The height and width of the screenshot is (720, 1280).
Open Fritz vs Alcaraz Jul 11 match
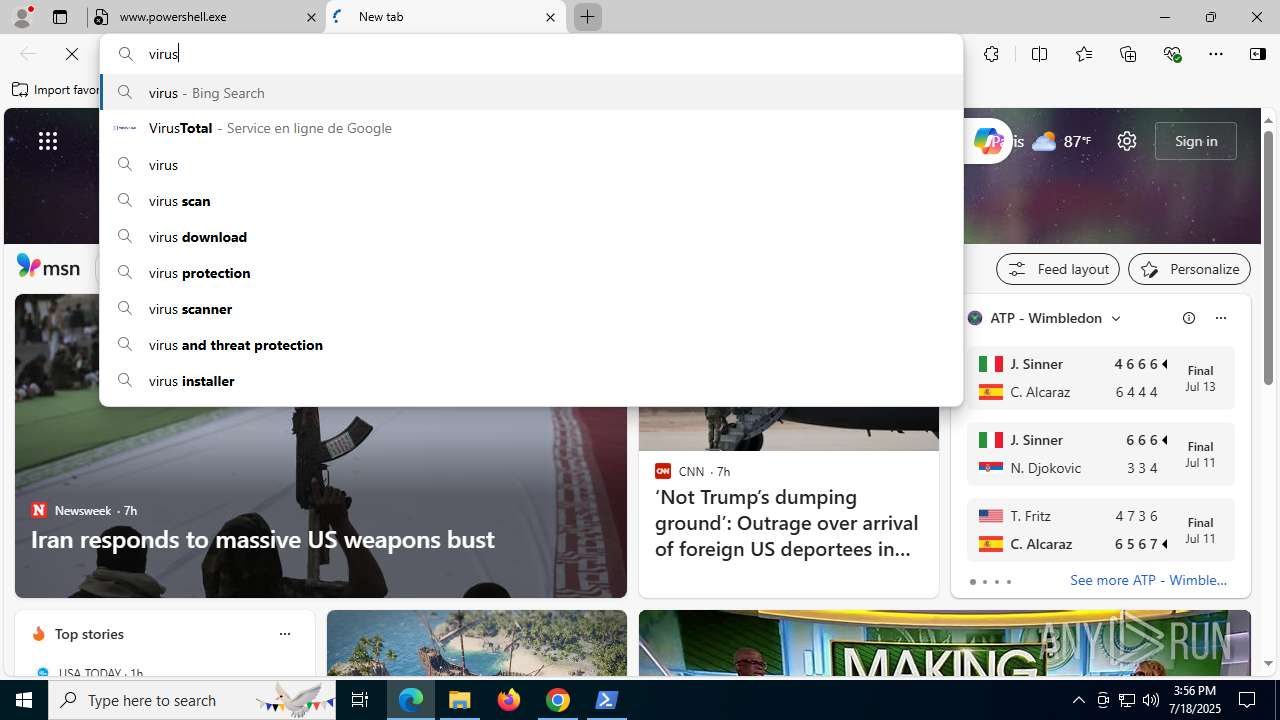click(1101, 530)
